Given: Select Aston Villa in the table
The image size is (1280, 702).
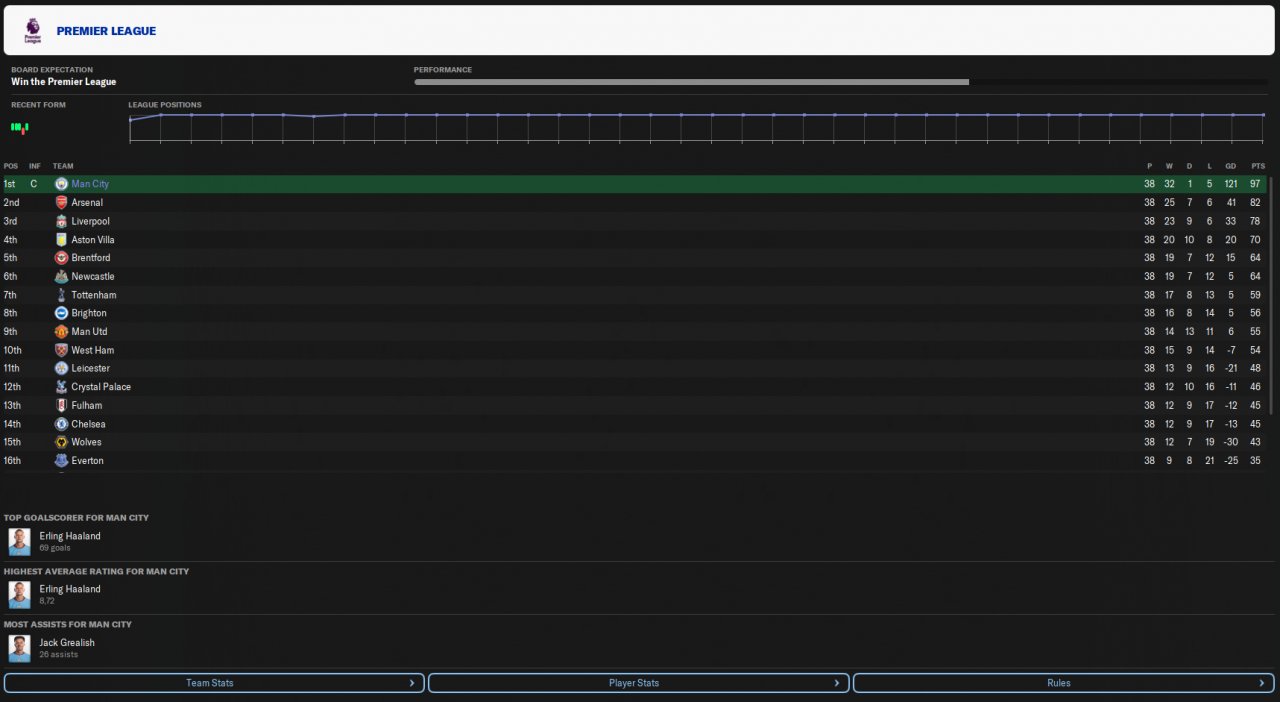Looking at the screenshot, I should click(x=93, y=239).
